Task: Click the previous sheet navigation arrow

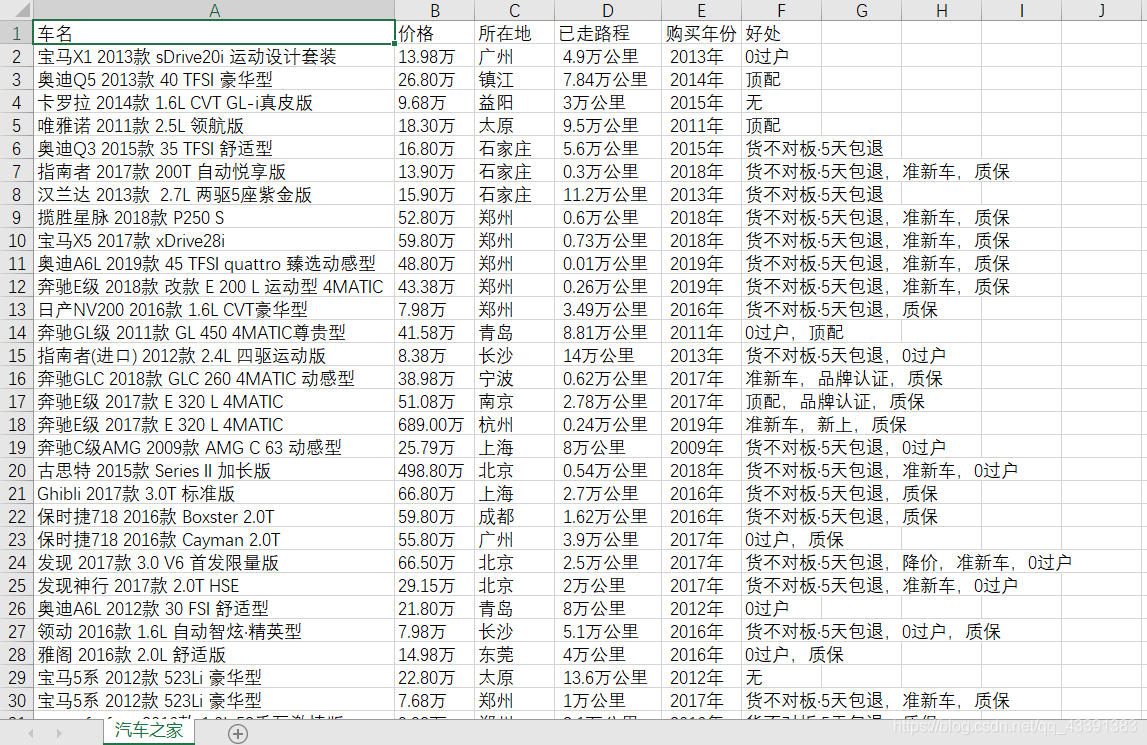Action: click(x=30, y=733)
